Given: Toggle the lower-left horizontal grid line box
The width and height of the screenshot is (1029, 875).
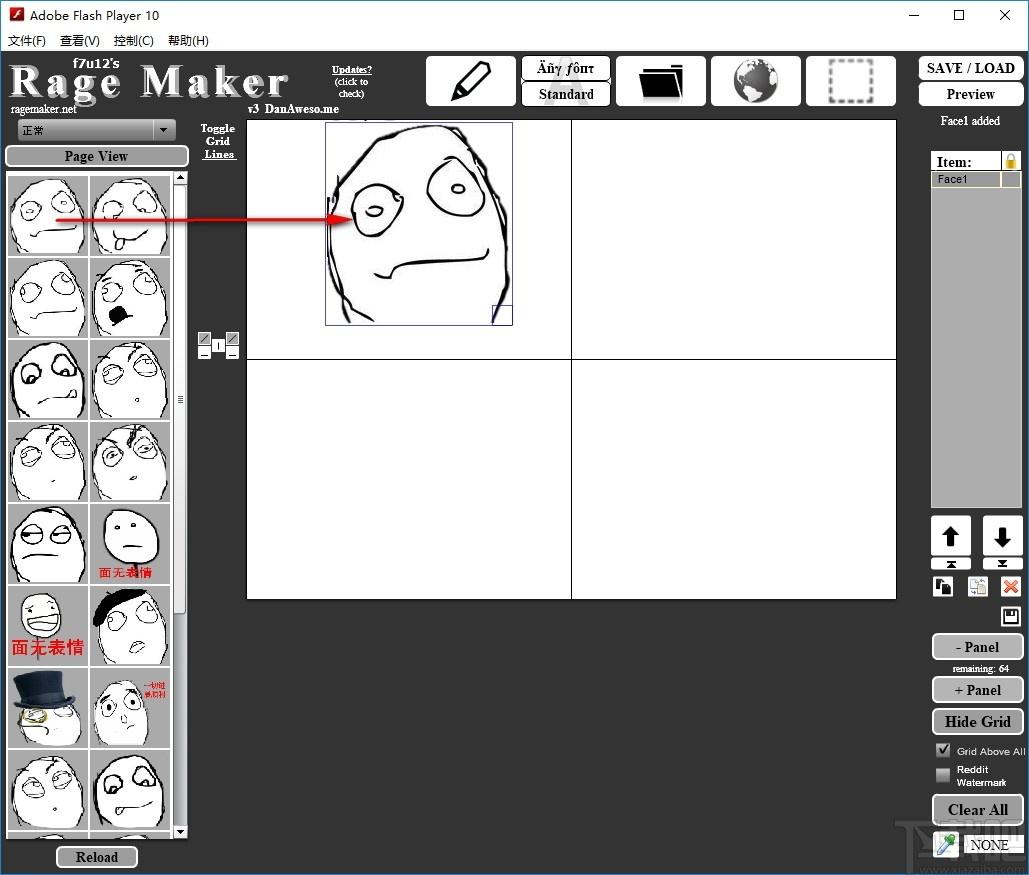Looking at the screenshot, I should click(x=204, y=353).
